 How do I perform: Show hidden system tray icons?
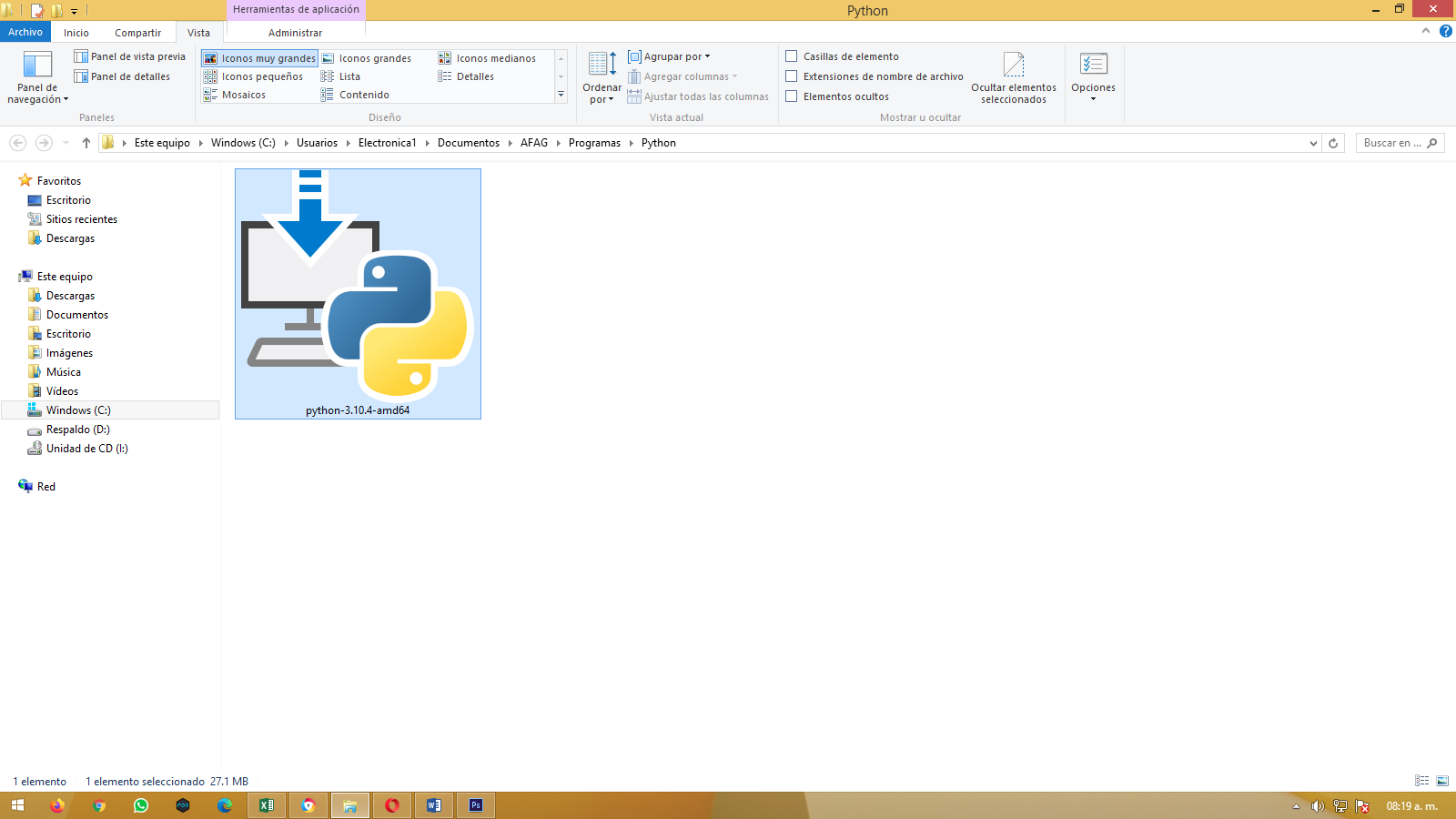(1296, 806)
